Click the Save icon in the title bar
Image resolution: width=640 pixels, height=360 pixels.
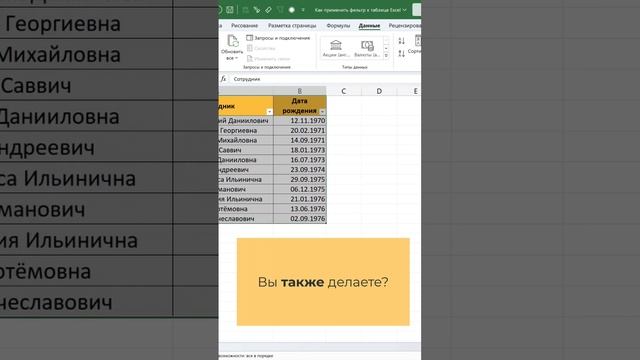230,10
